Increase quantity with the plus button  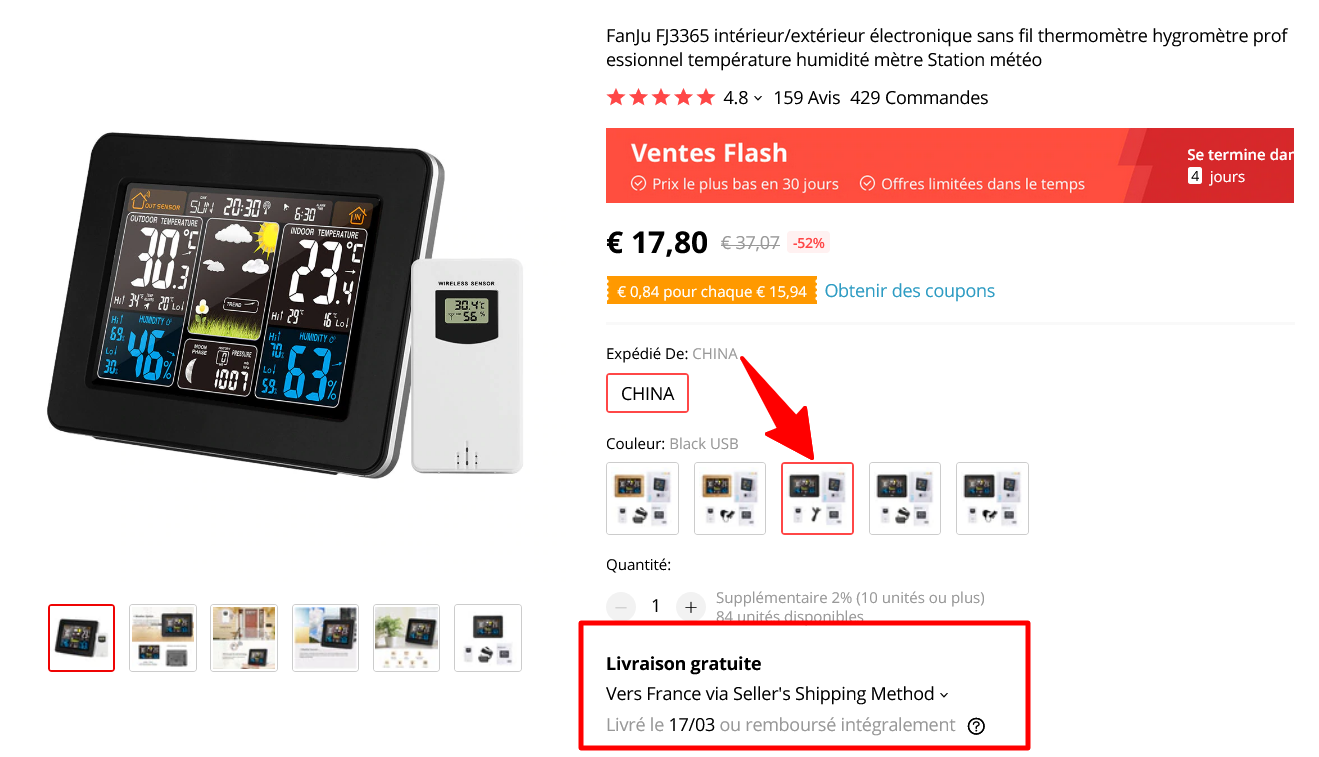coord(690,606)
